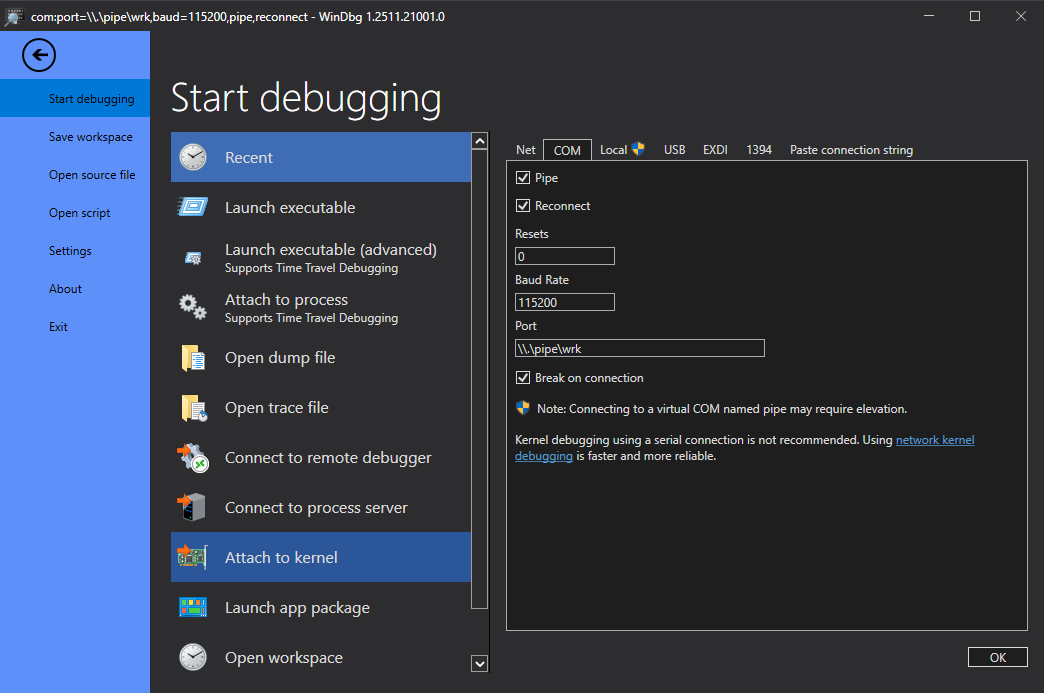This screenshot has width=1044, height=693.
Task: Toggle the Reconnect checkbox
Action: [x=522, y=206]
